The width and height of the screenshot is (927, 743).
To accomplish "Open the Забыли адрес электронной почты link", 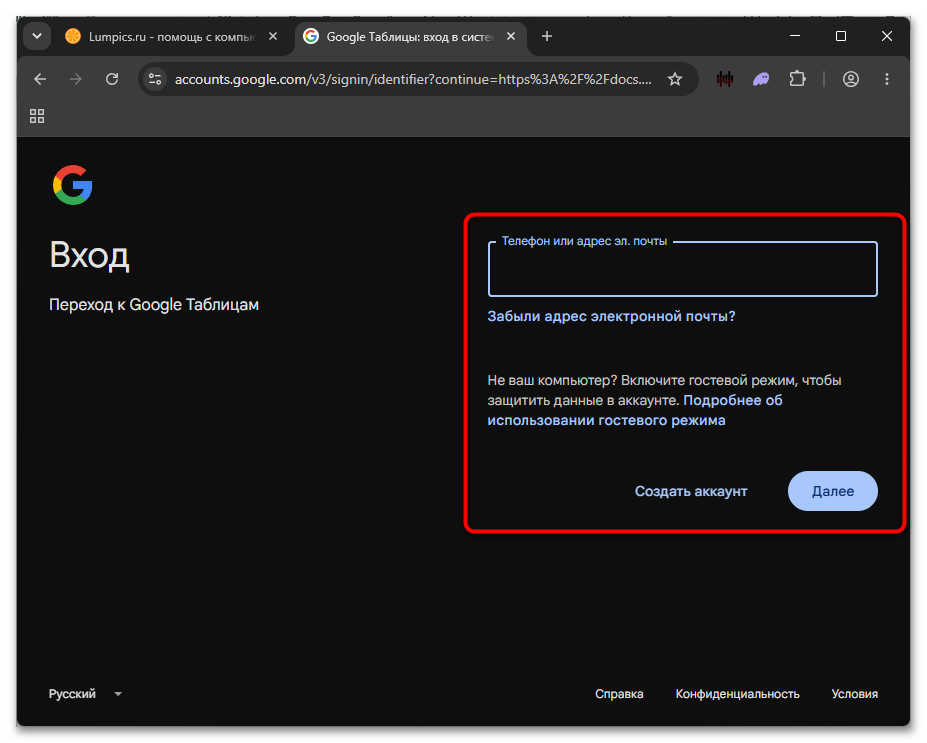I will tap(611, 316).
